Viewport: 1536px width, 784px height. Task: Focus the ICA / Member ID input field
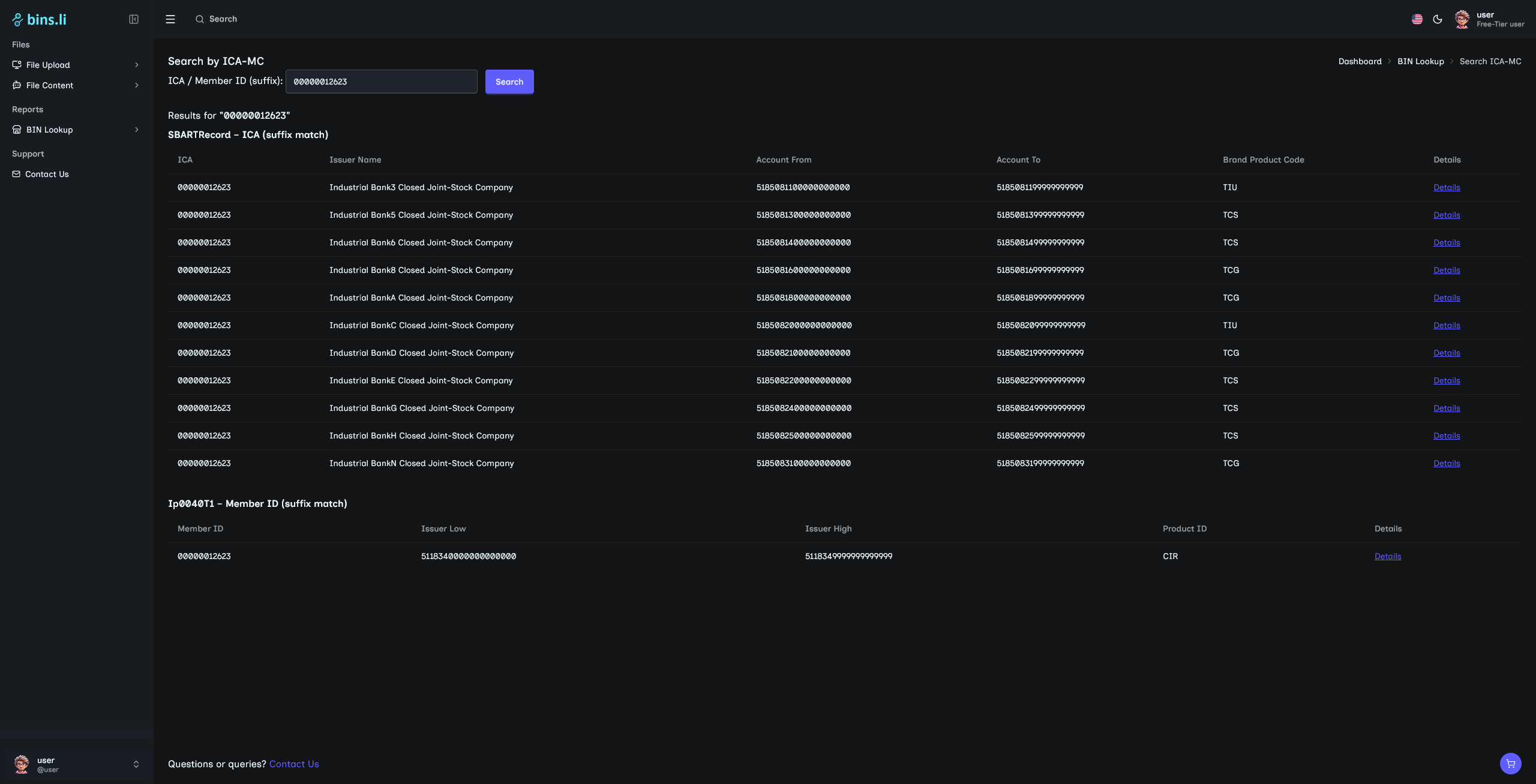click(x=382, y=82)
